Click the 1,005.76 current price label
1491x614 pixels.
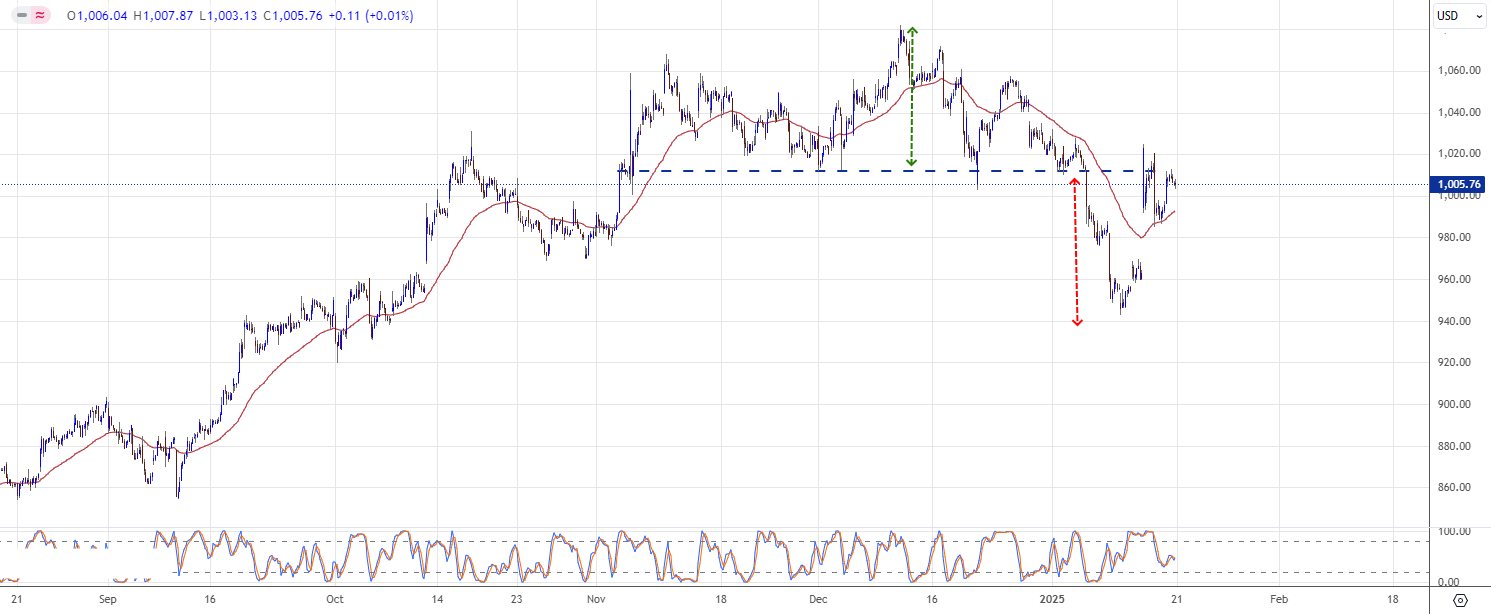(x=1459, y=185)
